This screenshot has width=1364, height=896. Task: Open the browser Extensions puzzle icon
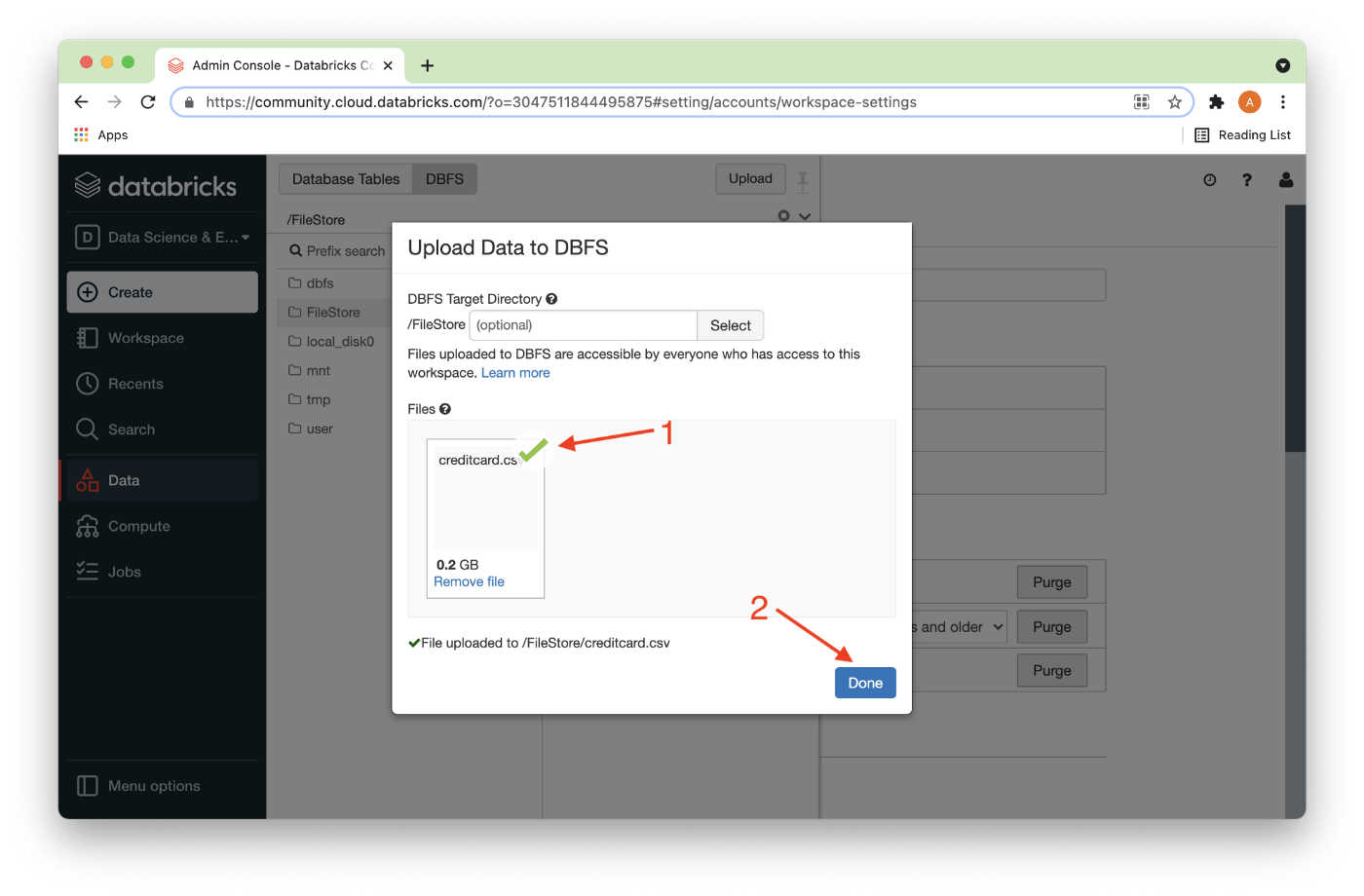tap(1216, 102)
